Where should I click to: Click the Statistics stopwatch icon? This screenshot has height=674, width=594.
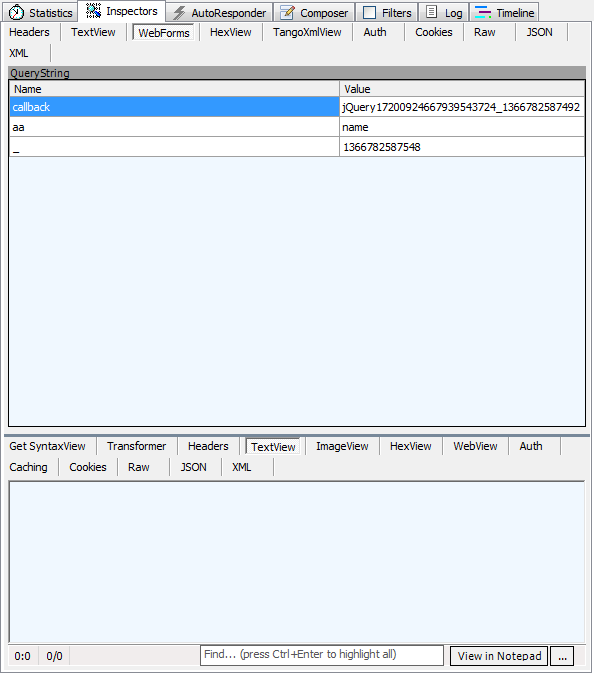pyautogui.click(x=16, y=12)
